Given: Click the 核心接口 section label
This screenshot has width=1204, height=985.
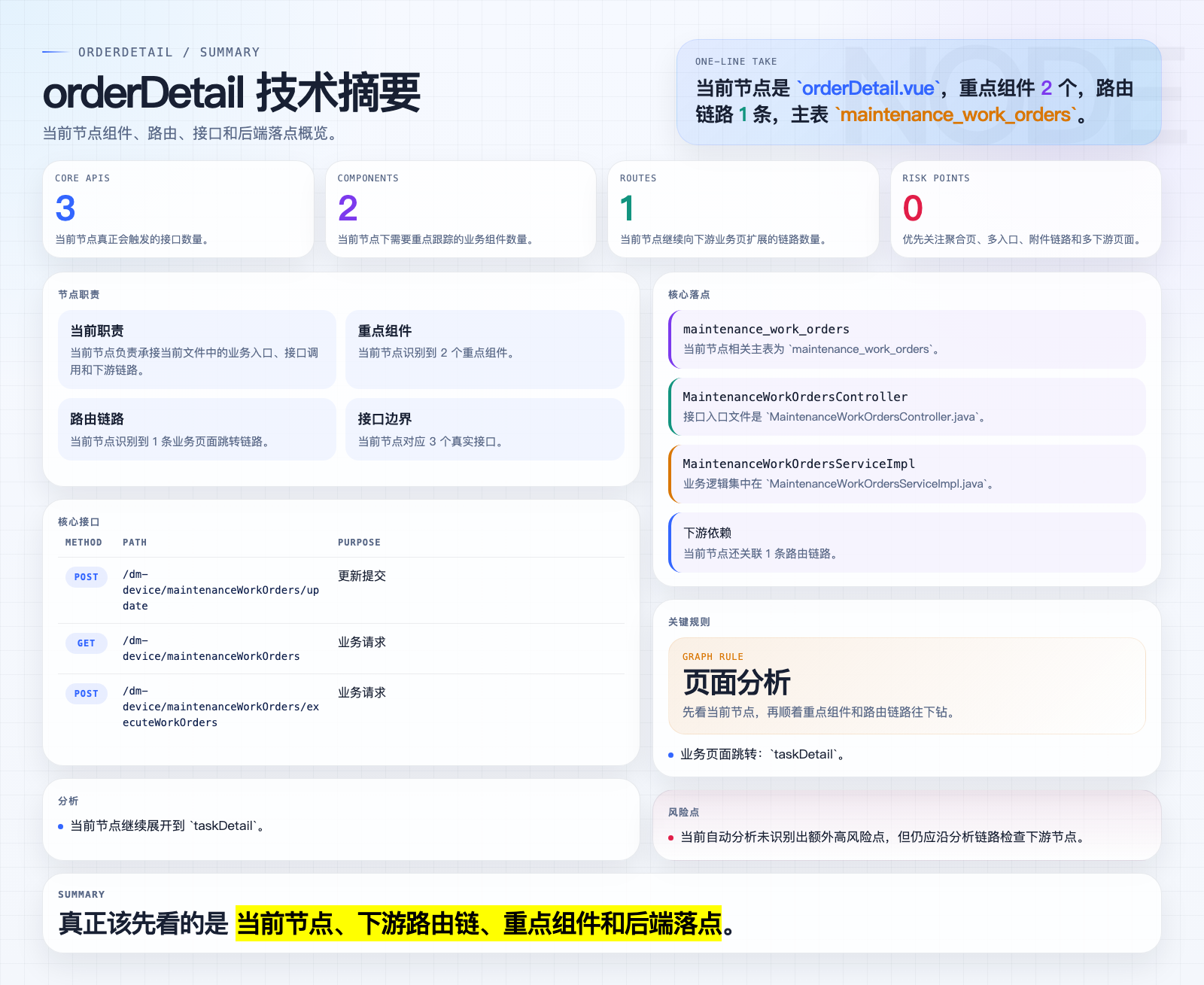Looking at the screenshot, I should click(x=79, y=521).
